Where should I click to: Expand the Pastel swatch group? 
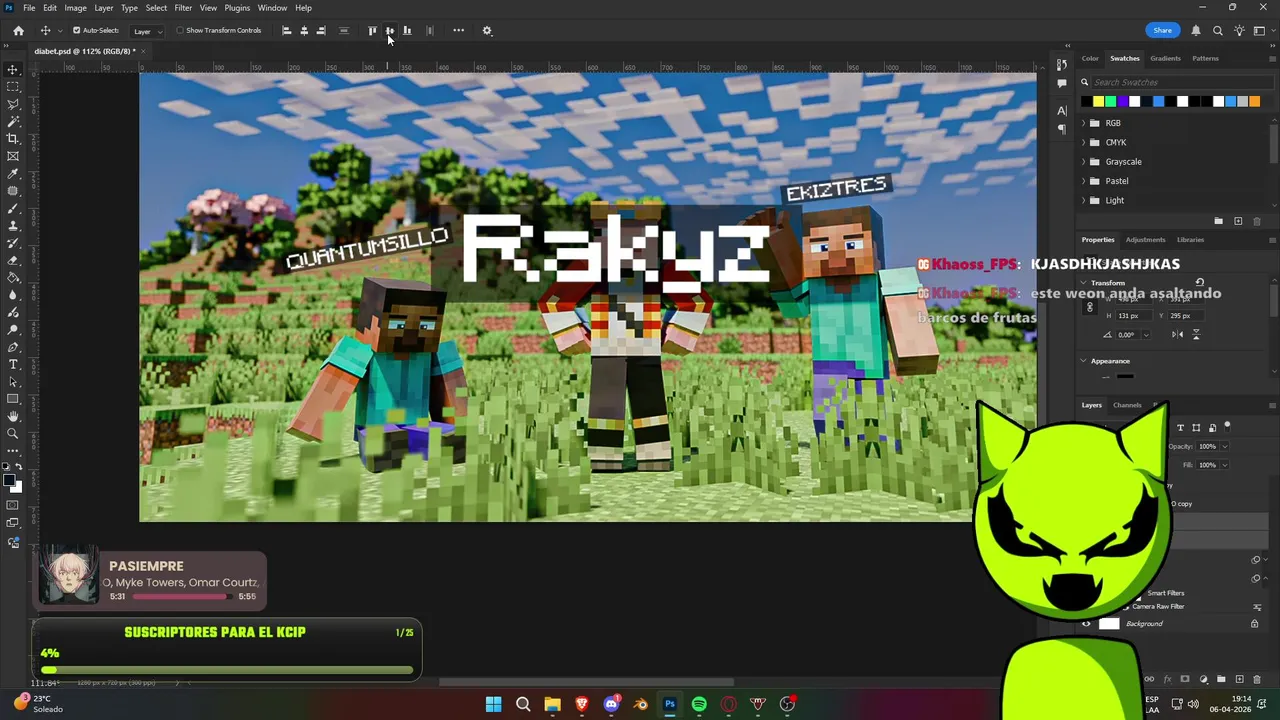[1083, 181]
